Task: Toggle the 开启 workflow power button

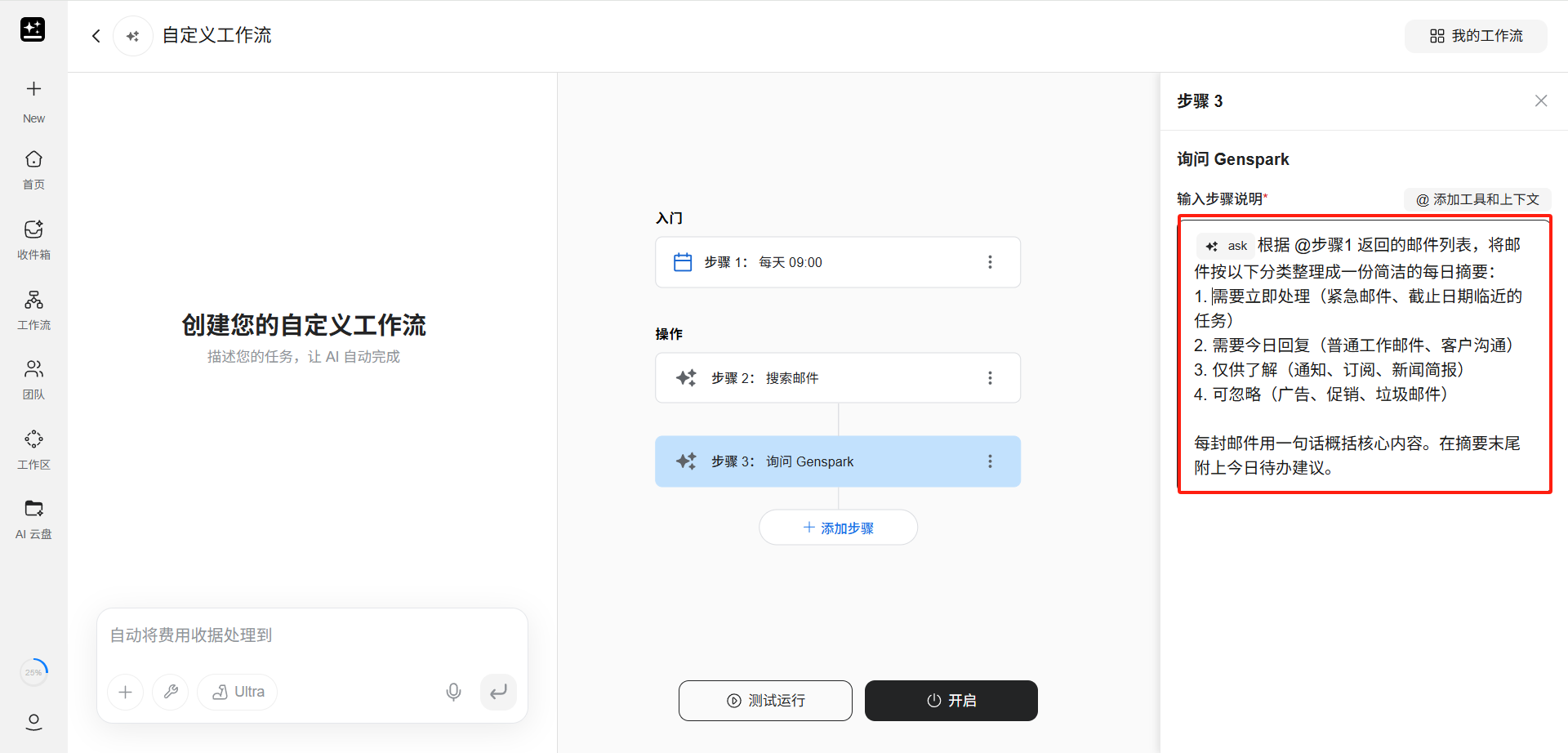Action: (x=951, y=701)
